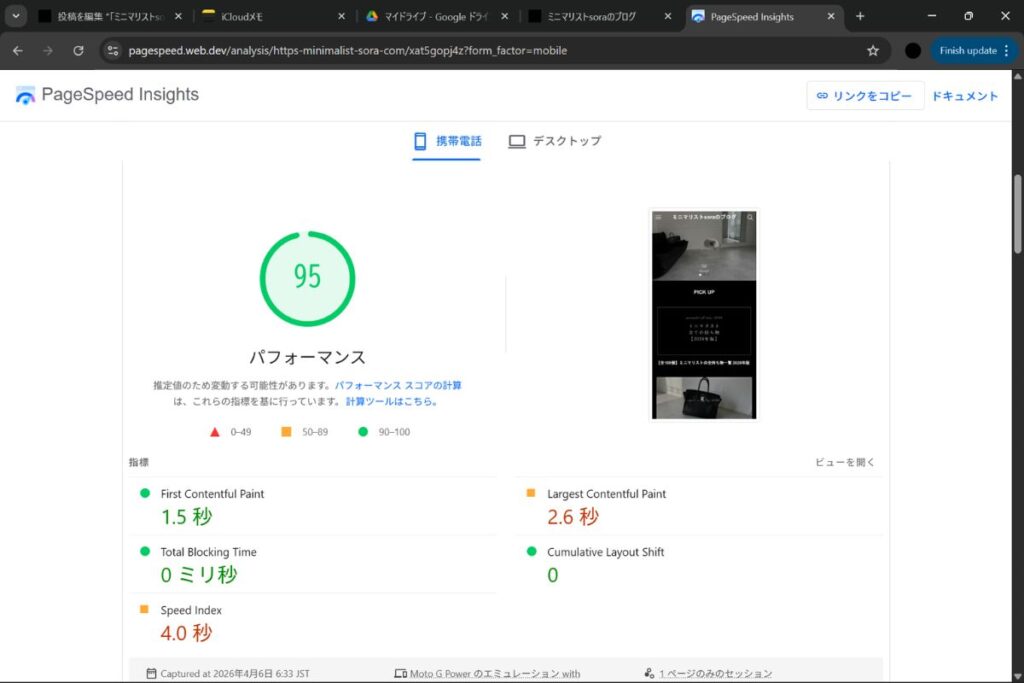Open the ドキュメント link

(965, 96)
